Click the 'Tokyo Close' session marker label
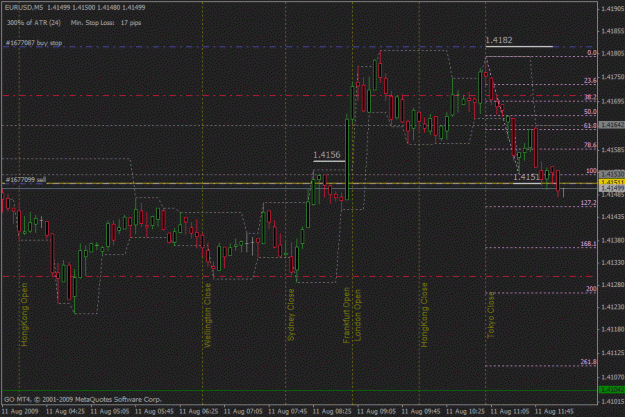 491,315
